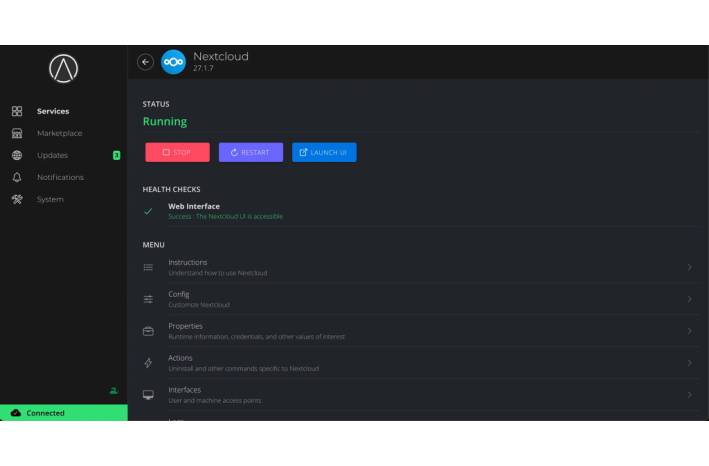Click the Services grid icon in sidebar
Screen dimensions: 709x466
[x=17, y=111]
